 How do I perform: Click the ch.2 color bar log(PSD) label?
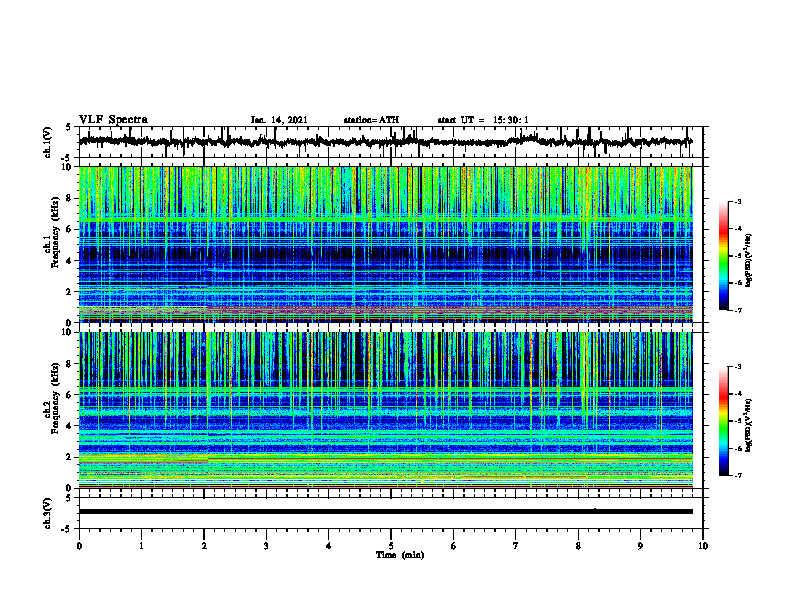click(749, 424)
